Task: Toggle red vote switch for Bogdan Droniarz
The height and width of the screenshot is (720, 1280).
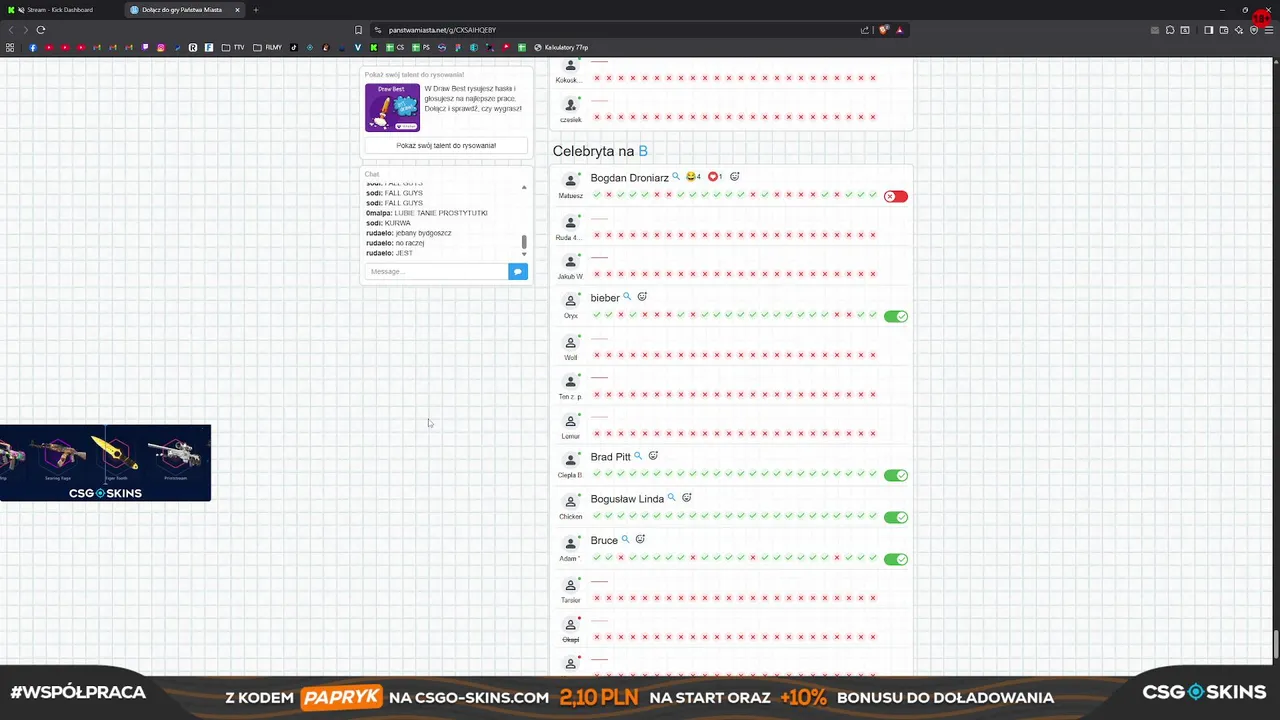Action: 896,196
